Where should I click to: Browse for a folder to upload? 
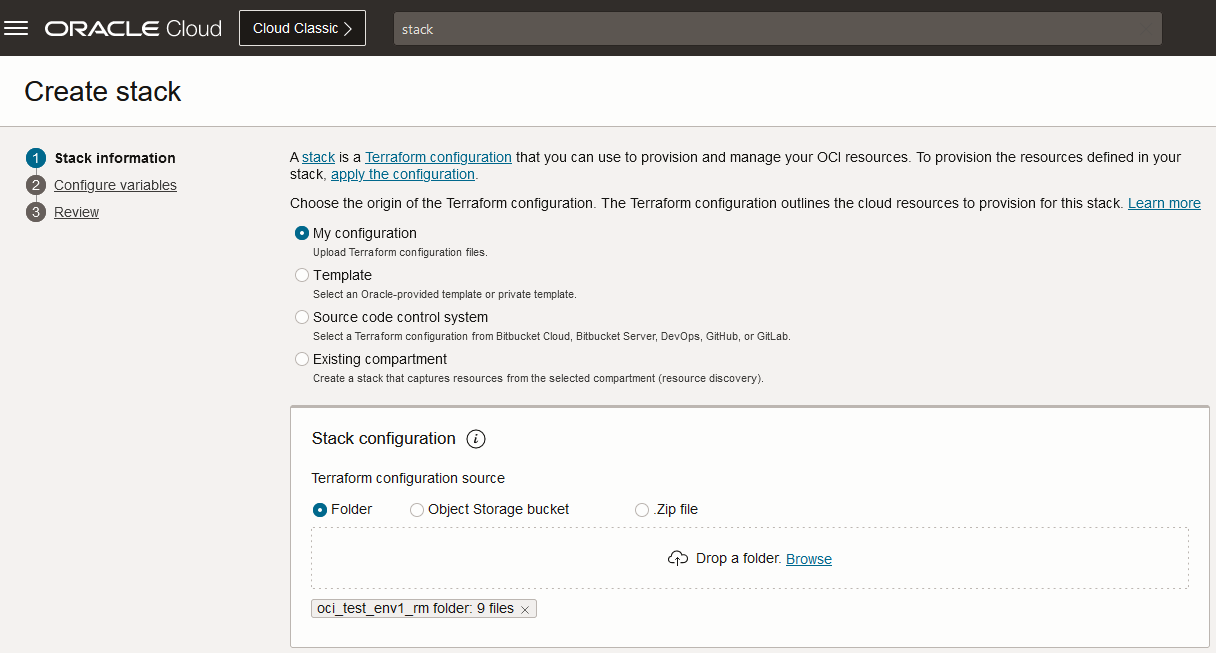pyautogui.click(x=809, y=559)
